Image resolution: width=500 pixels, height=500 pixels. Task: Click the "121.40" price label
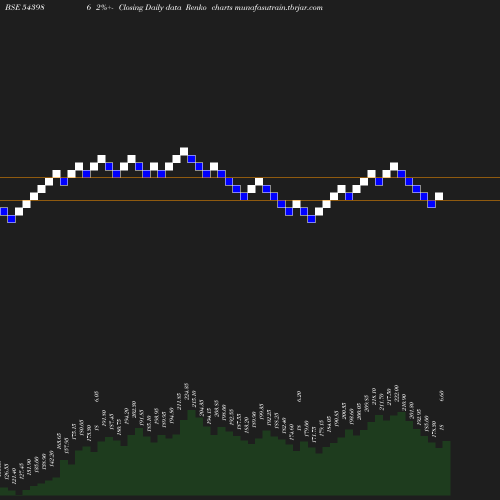tap(14, 477)
